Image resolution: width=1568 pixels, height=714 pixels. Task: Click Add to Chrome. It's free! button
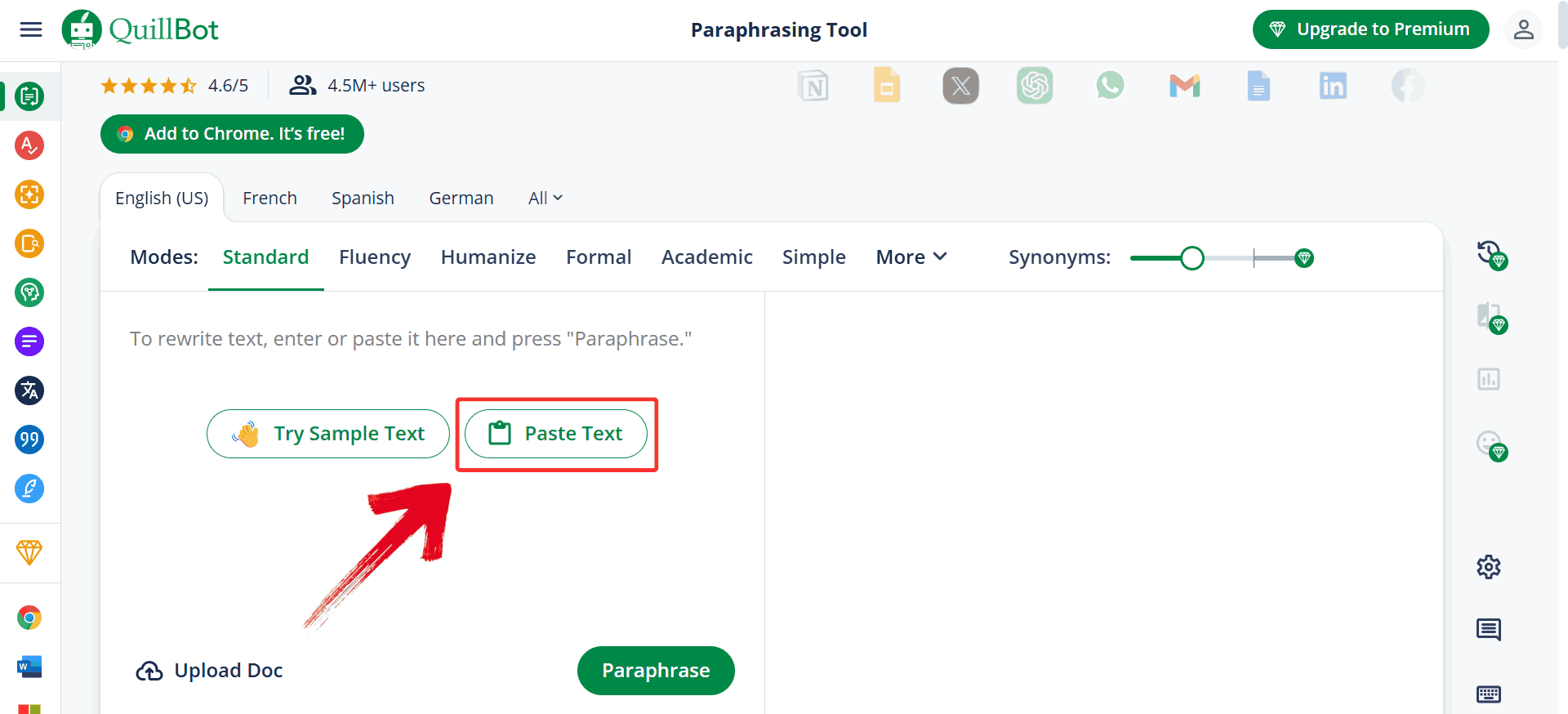pyautogui.click(x=232, y=134)
